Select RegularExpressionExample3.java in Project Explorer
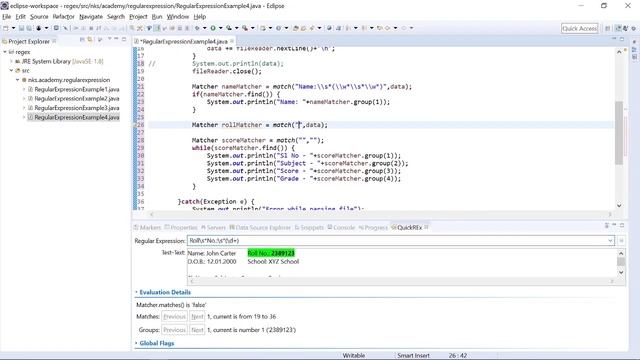Image resolution: width=640 pixels, height=360 pixels. pyautogui.click(x=77, y=108)
